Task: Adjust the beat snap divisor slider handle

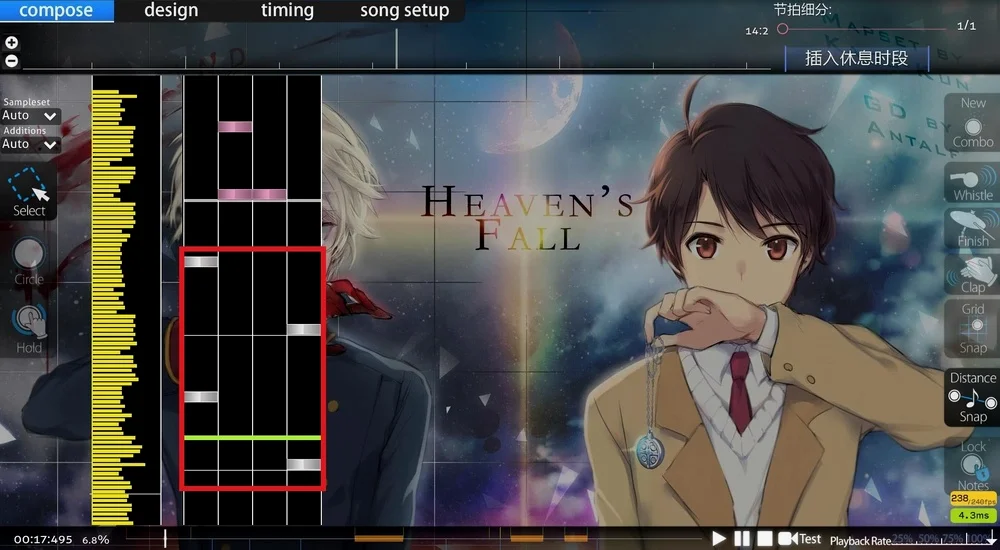Action: [783, 29]
